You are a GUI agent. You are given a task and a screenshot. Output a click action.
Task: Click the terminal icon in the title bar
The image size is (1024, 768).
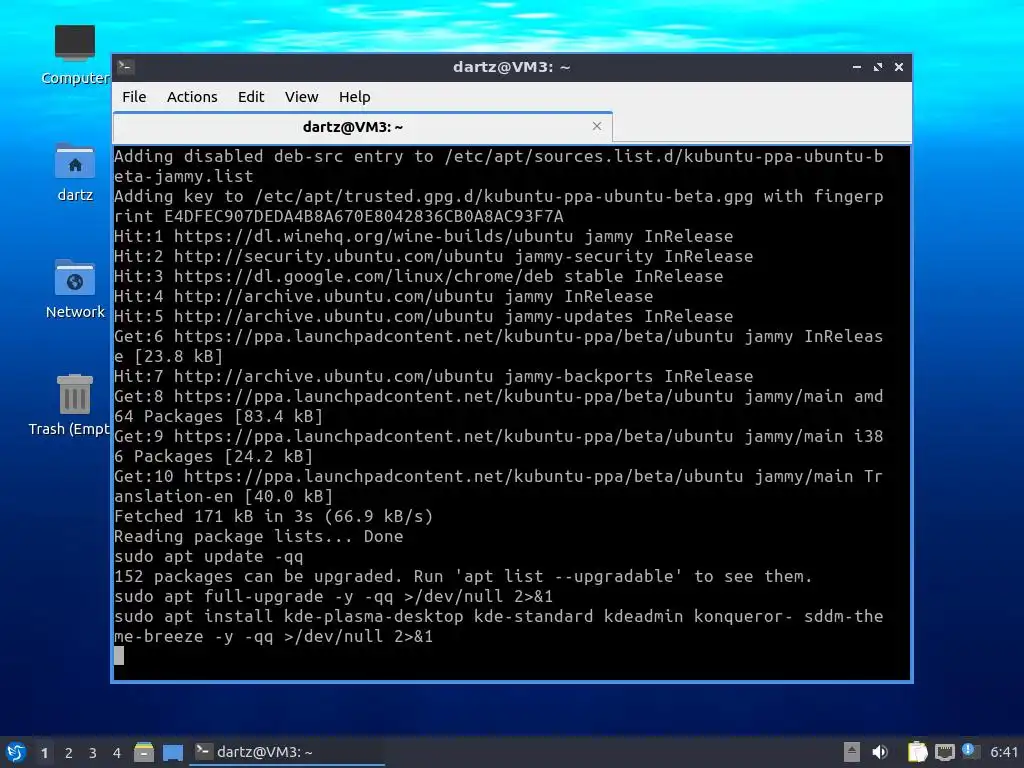pos(126,67)
